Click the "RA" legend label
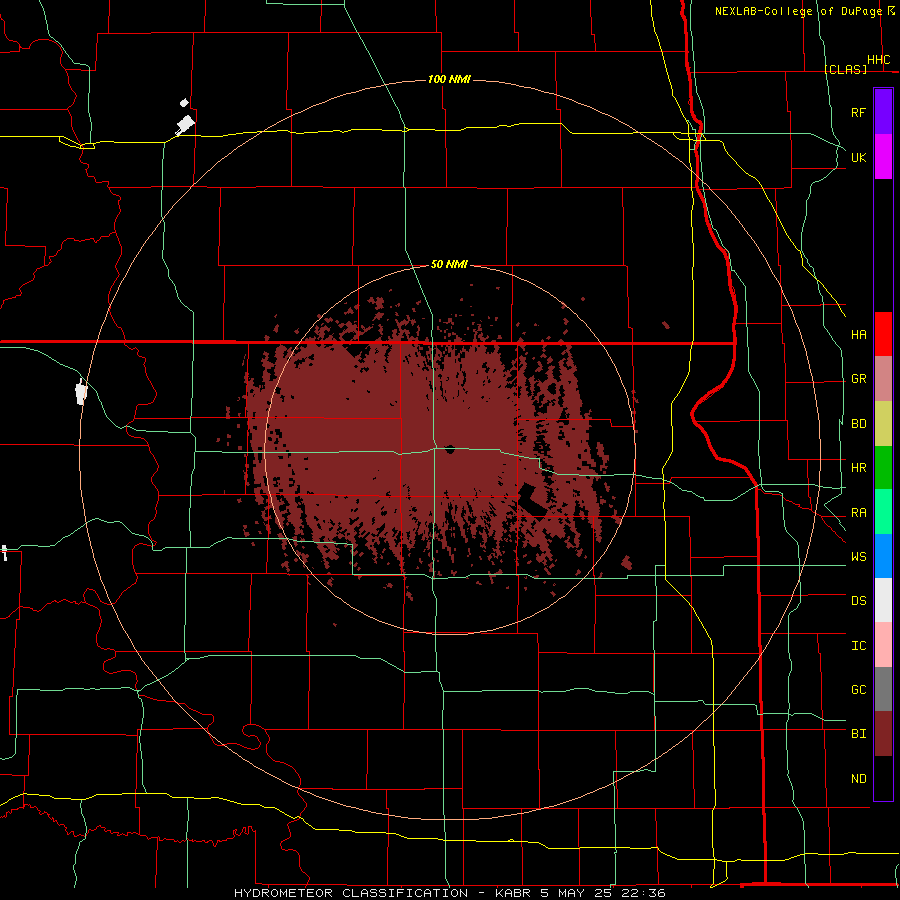 [858, 513]
